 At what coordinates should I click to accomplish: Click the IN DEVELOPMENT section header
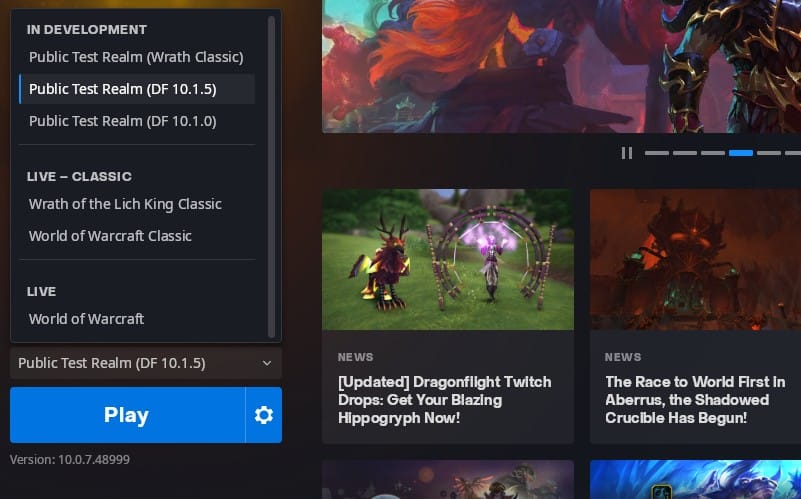click(x=87, y=30)
